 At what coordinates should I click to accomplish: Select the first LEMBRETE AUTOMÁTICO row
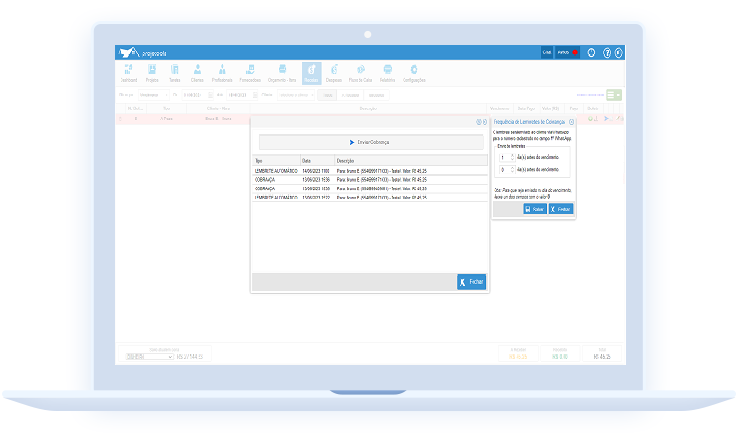pos(277,172)
